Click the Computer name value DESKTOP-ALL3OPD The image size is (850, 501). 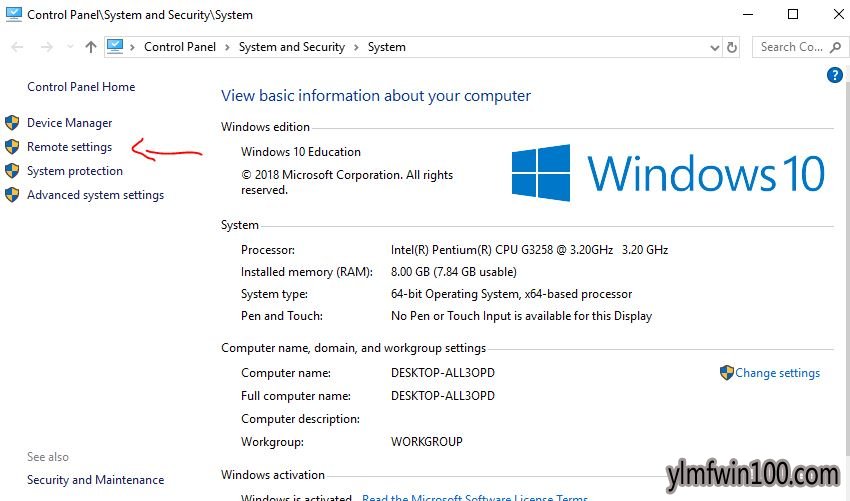pos(443,373)
